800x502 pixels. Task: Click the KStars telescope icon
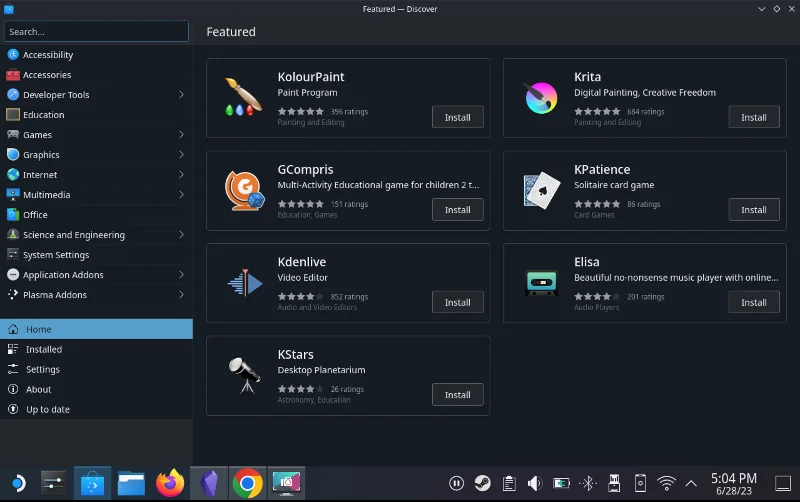click(244, 375)
